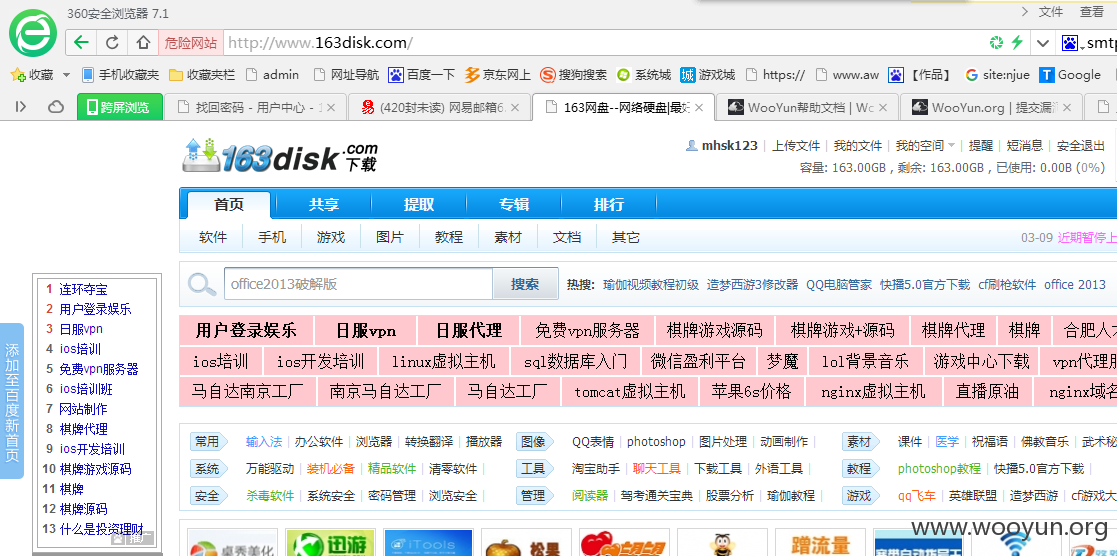1117x556 pixels.
Task: Open the 游戏 category
Action: pos(331,237)
